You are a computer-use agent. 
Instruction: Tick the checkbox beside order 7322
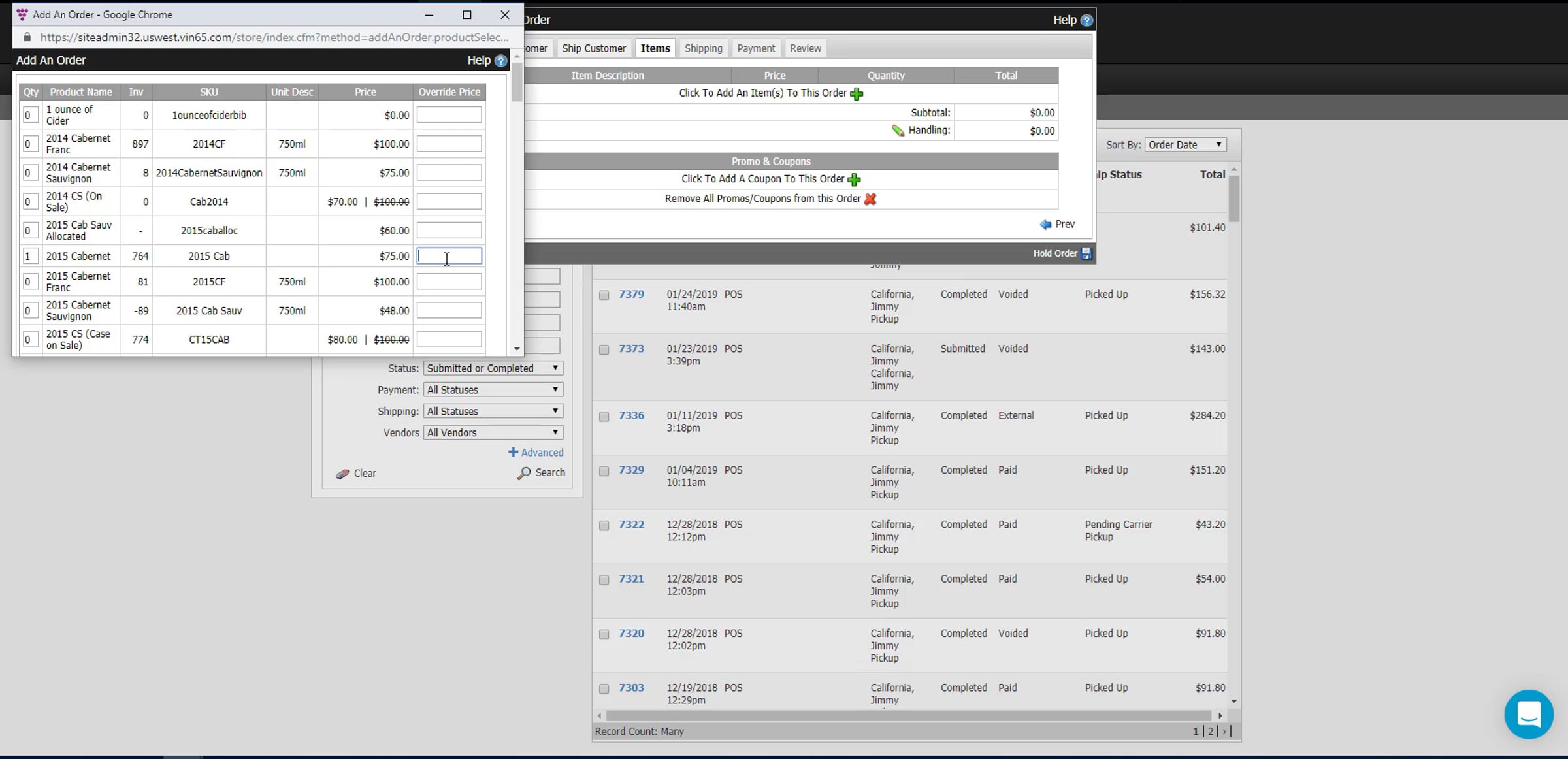coord(604,525)
